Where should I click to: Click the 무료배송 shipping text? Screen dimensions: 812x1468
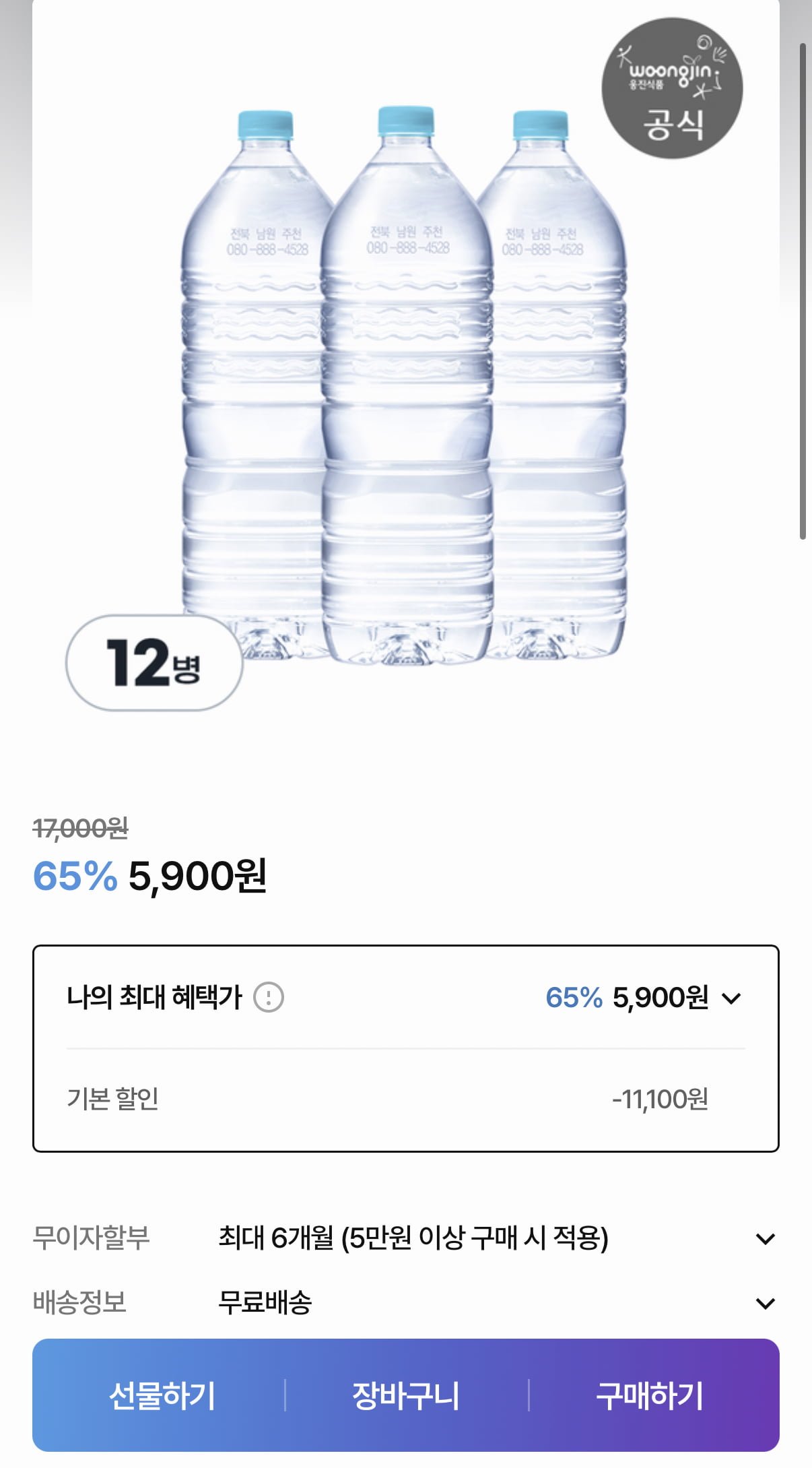(x=265, y=1302)
